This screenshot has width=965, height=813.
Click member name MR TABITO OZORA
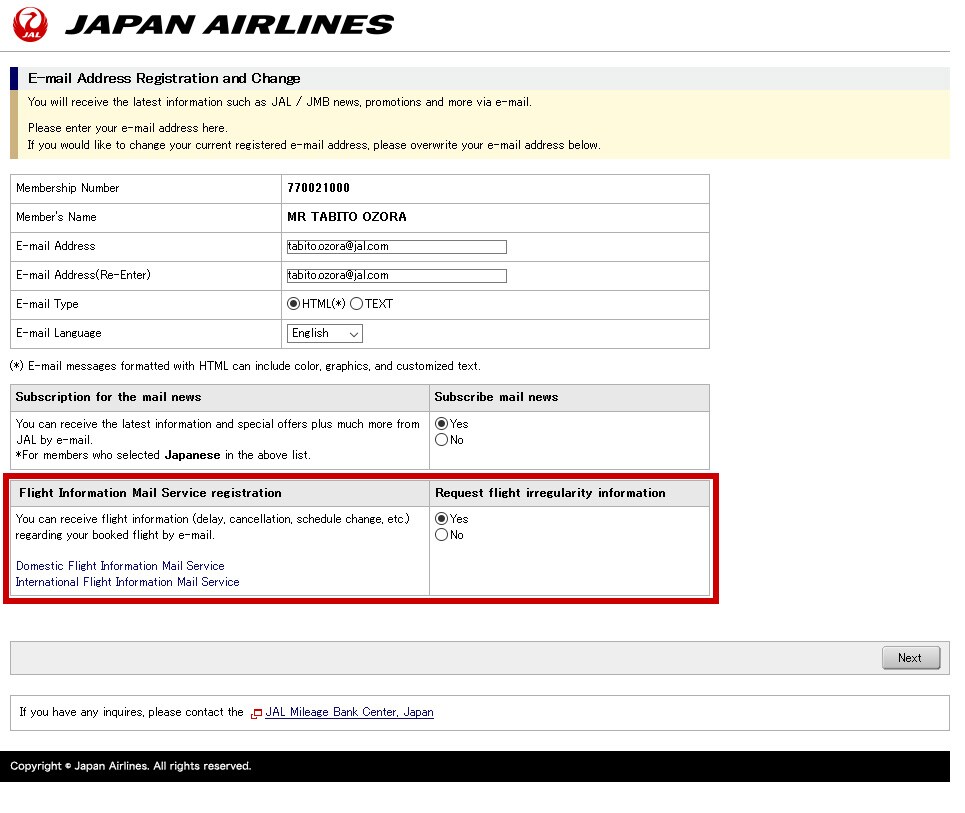tap(346, 217)
